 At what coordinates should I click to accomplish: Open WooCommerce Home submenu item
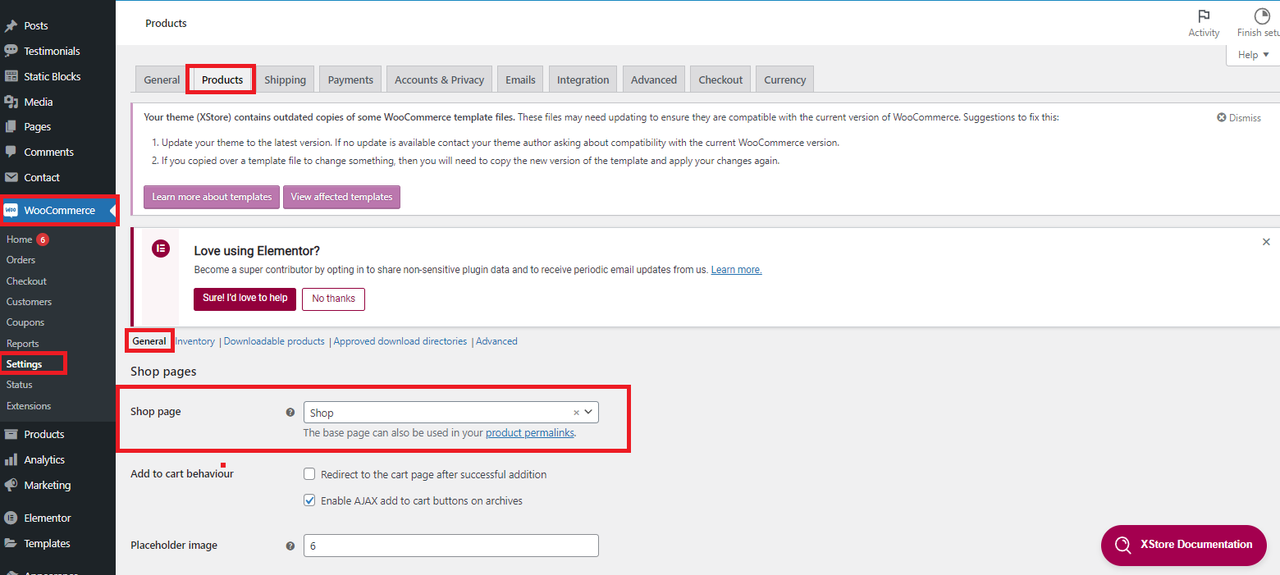click(x=19, y=240)
